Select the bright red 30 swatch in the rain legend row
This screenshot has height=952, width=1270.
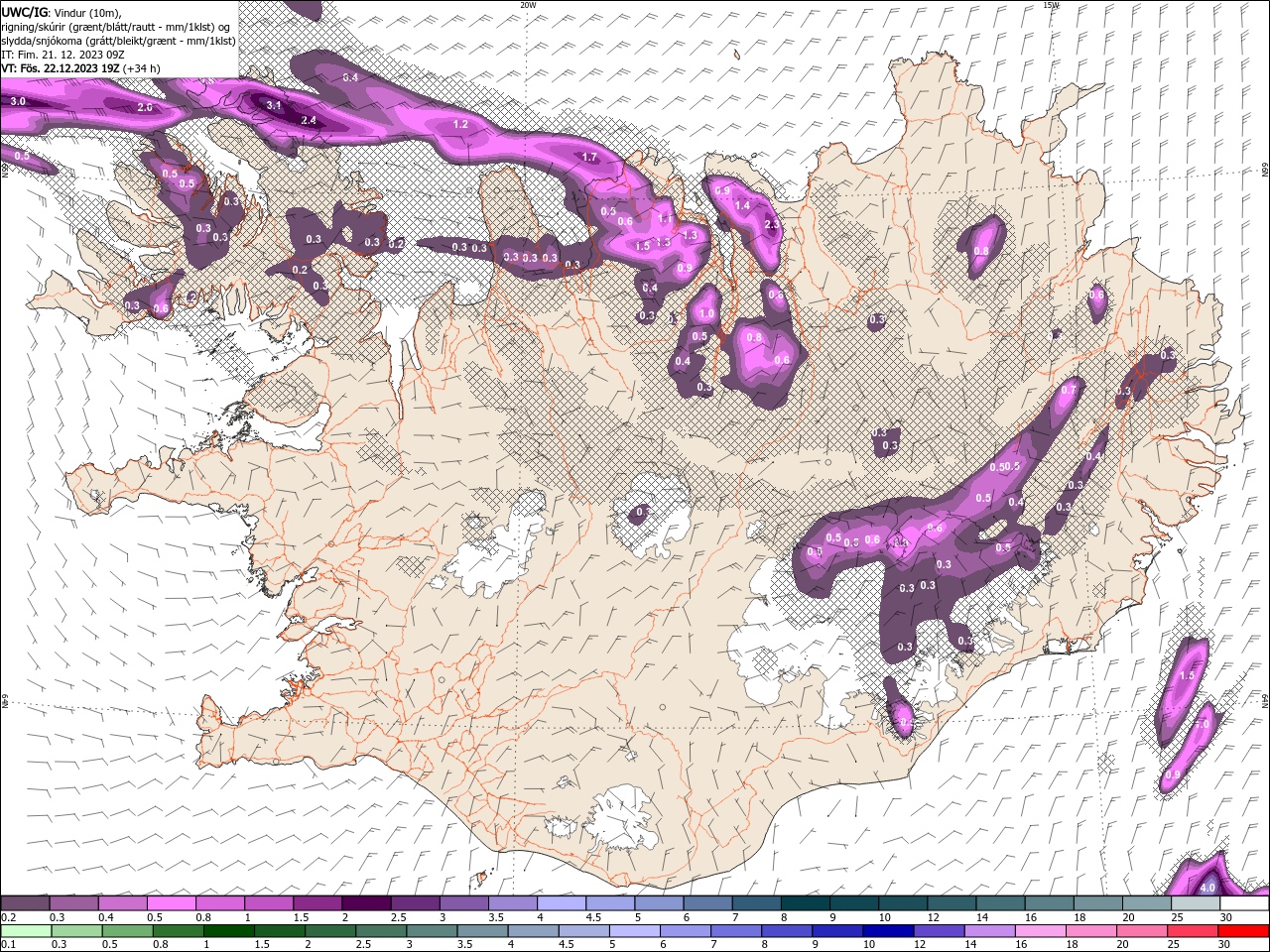1244,931
